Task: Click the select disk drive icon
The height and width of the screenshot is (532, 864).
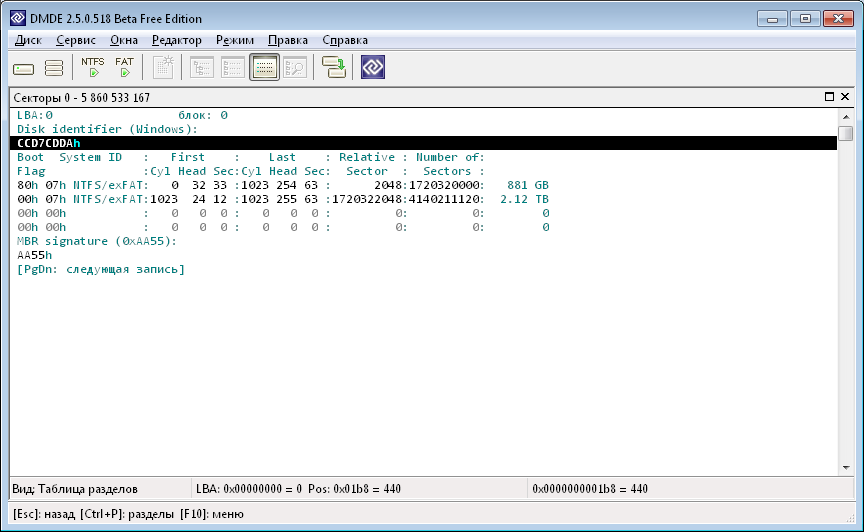Action: pos(24,68)
